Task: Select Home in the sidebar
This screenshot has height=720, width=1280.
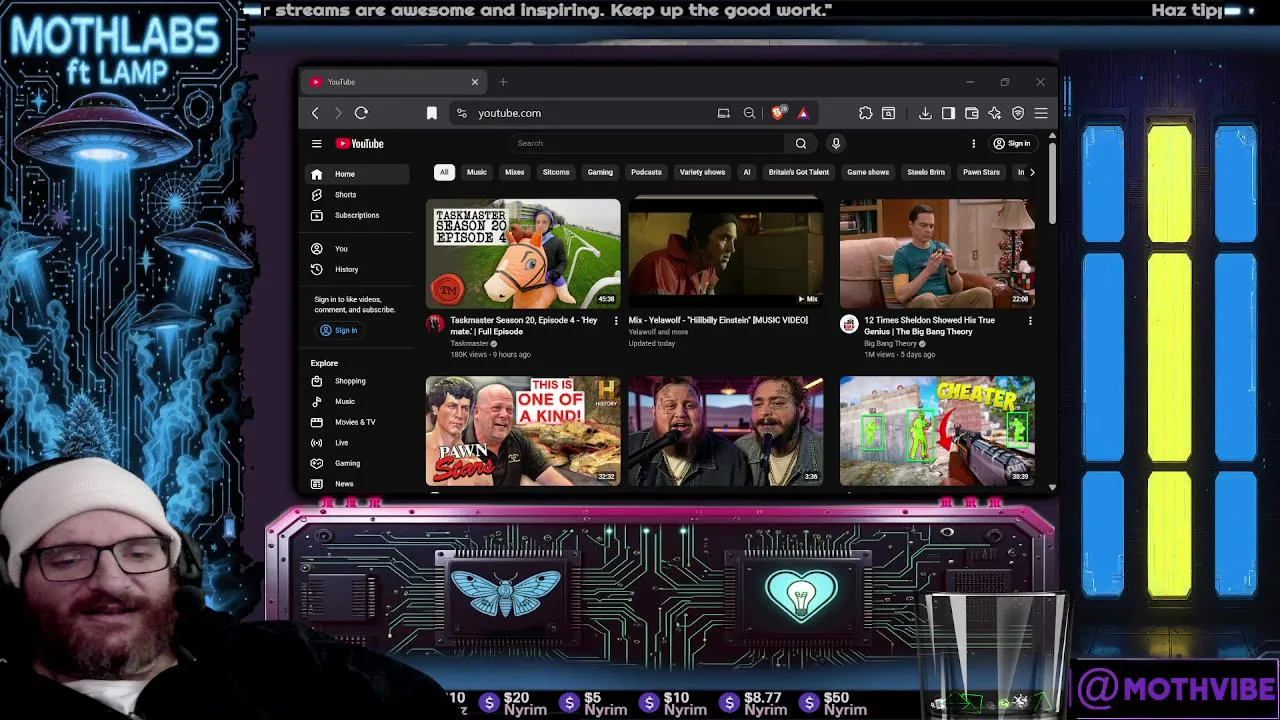Action: pyautogui.click(x=358, y=174)
